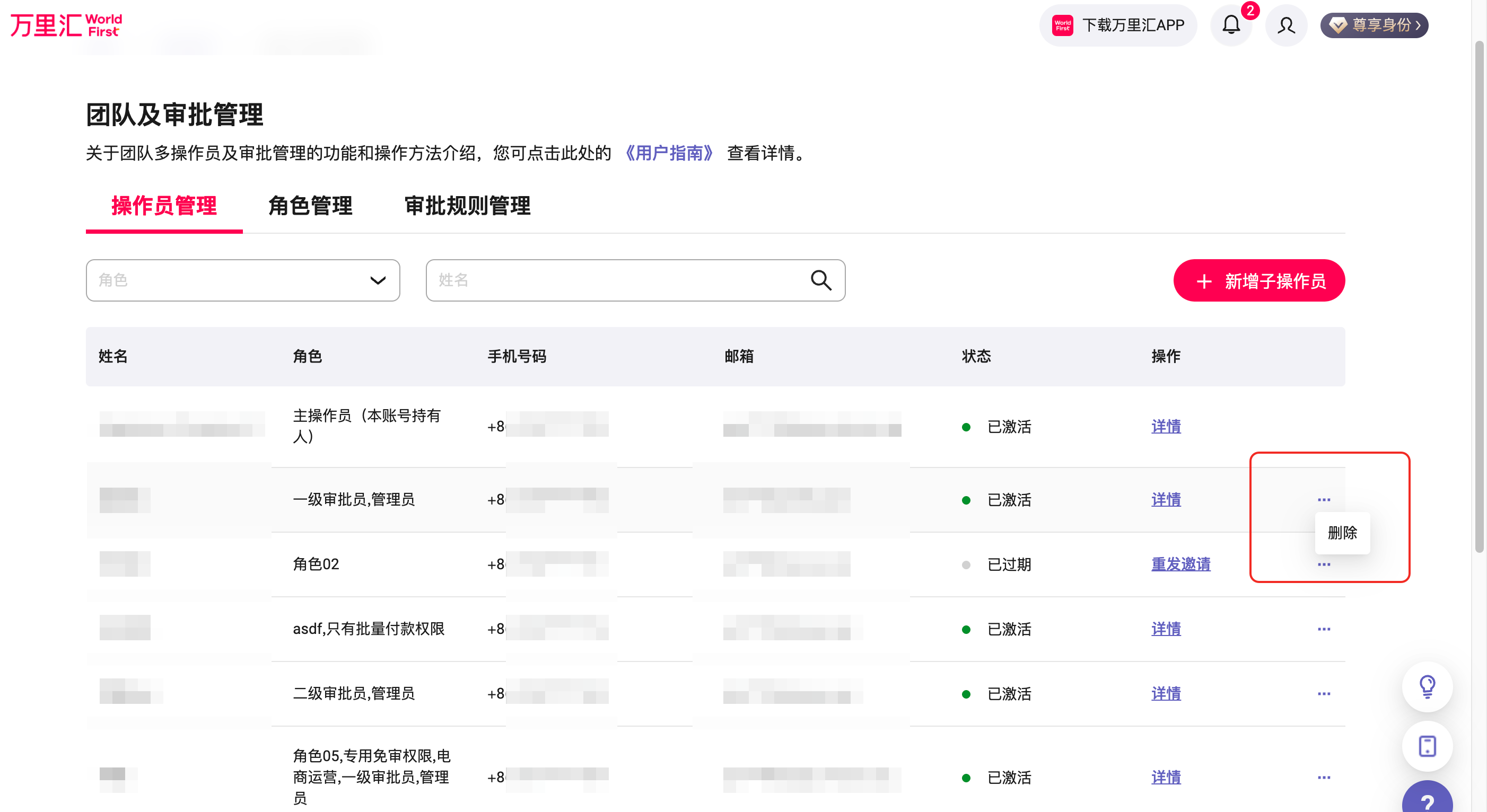Image resolution: width=1487 pixels, height=812 pixels.
Task: Click the lightbulb tips icon at bottom right
Action: coord(1427,687)
